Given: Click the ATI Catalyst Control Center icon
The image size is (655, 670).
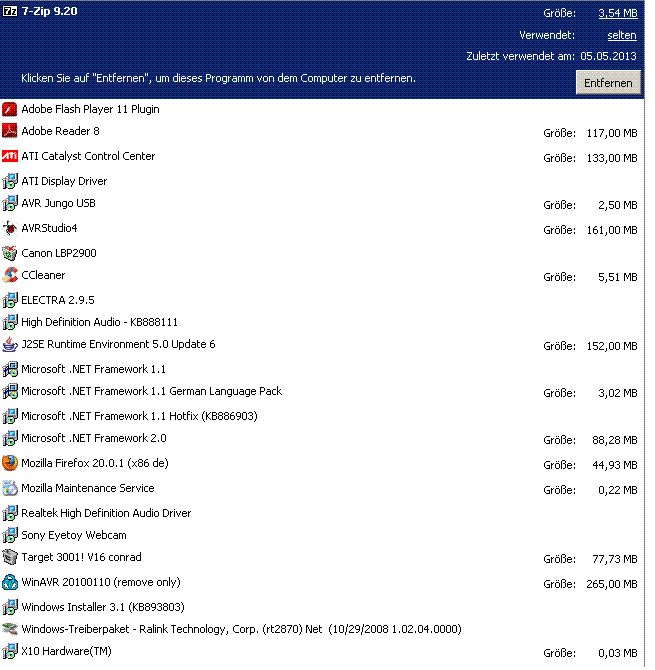Looking at the screenshot, I should point(9,156).
